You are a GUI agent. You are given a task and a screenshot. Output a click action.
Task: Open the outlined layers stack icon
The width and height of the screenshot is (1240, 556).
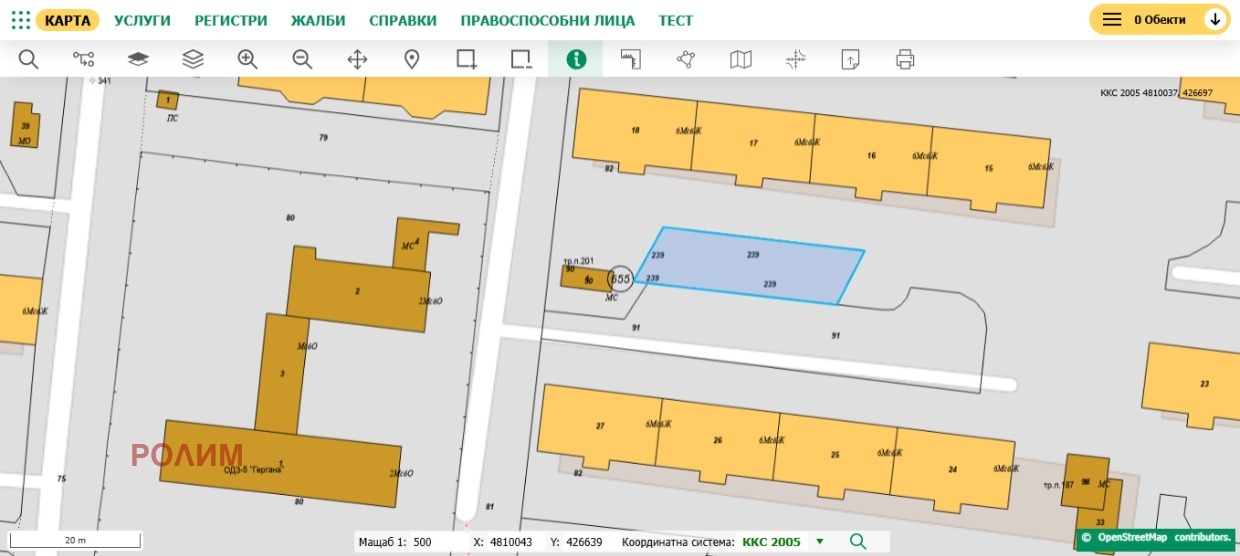[x=193, y=59]
